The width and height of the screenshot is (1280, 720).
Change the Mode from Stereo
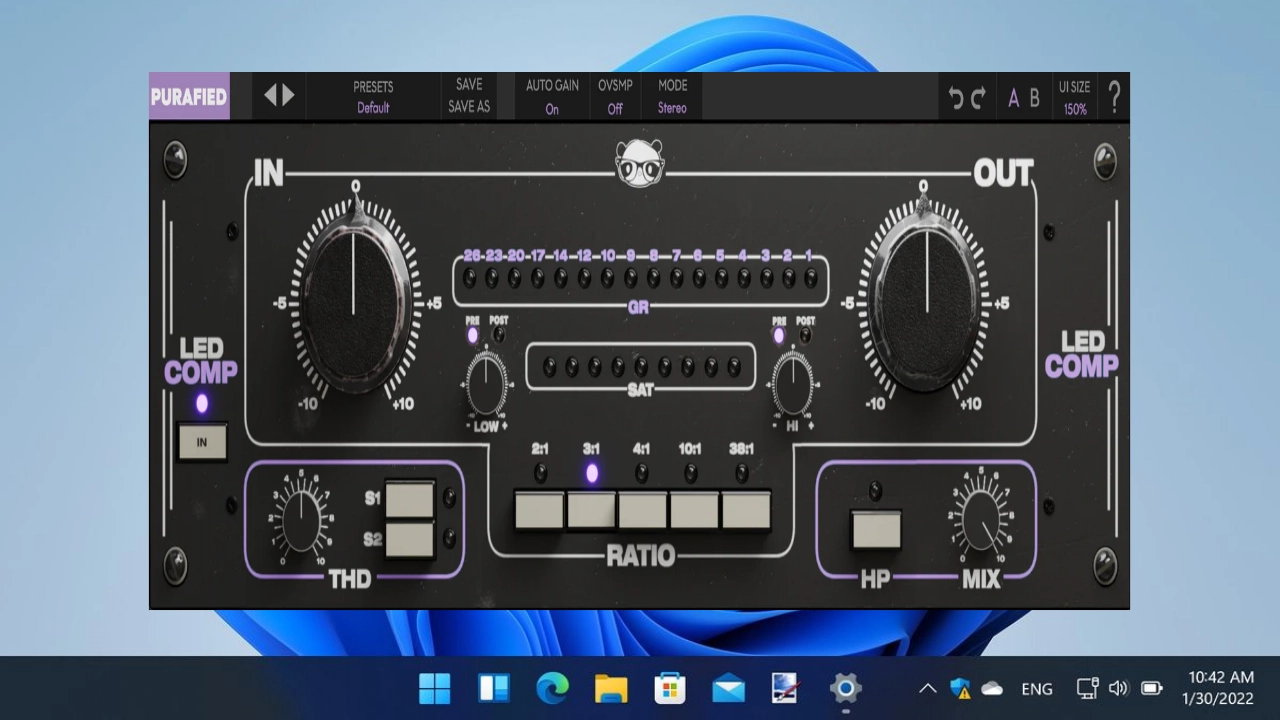(x=672, y=97)
